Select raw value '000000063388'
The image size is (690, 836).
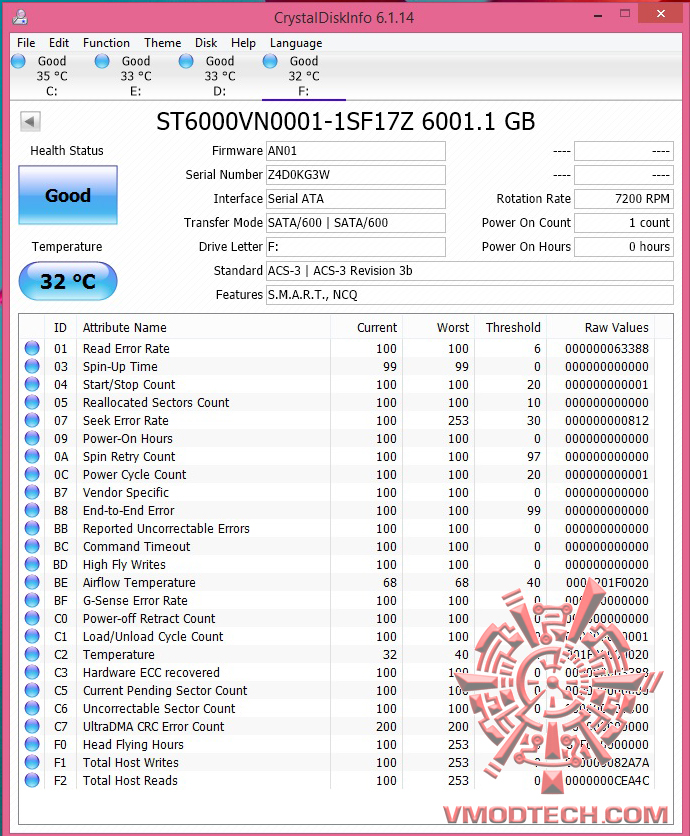click(607, 349)
